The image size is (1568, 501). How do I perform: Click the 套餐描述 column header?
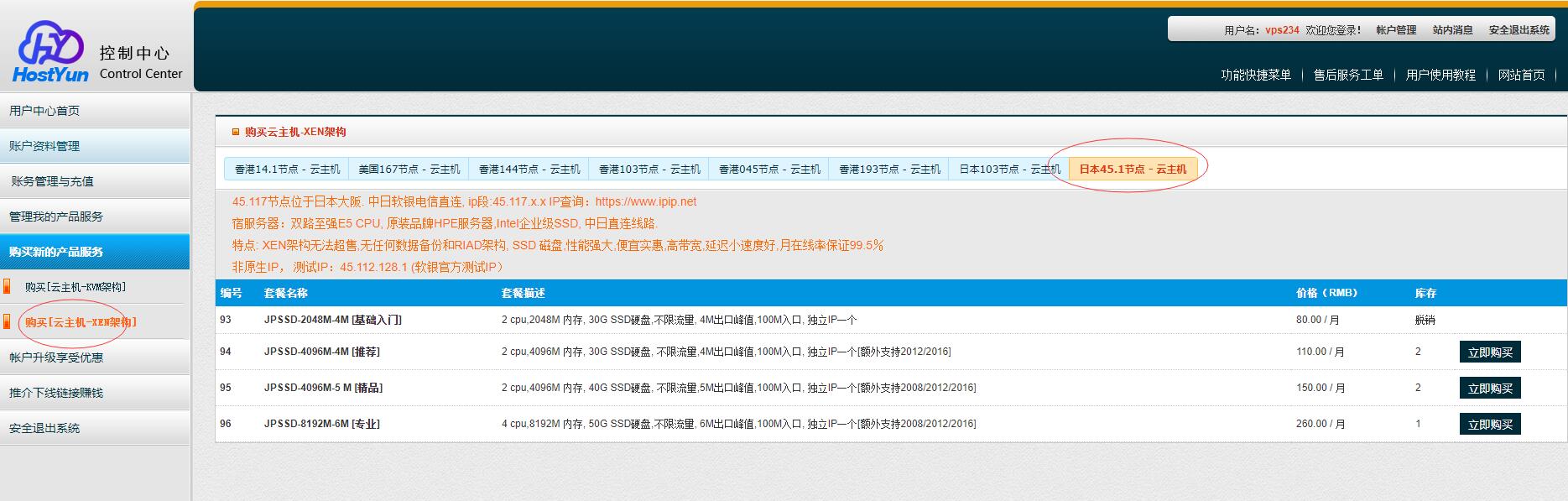(523, 293)
